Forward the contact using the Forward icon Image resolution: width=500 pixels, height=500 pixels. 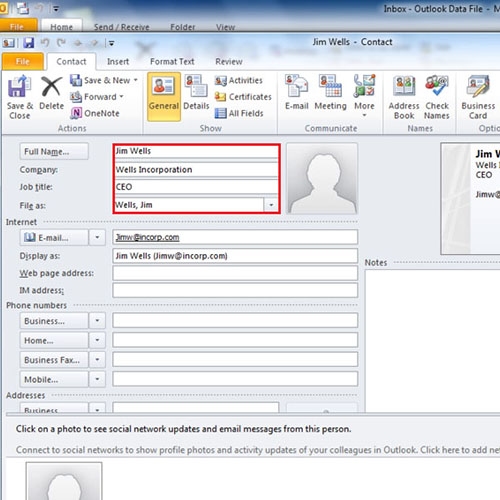tap(76, 97)
